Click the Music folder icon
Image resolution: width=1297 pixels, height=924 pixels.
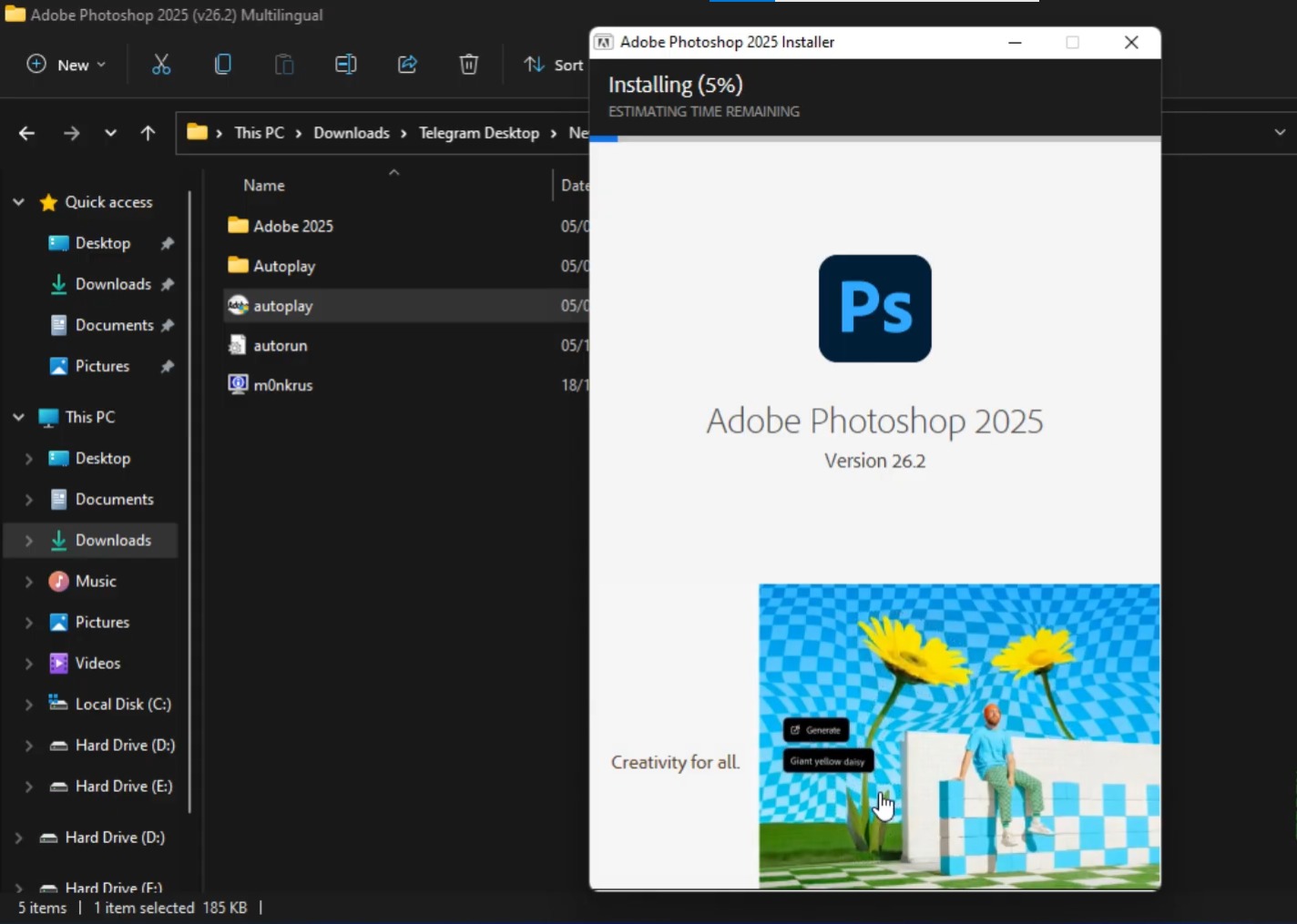[x=58, y=582]
